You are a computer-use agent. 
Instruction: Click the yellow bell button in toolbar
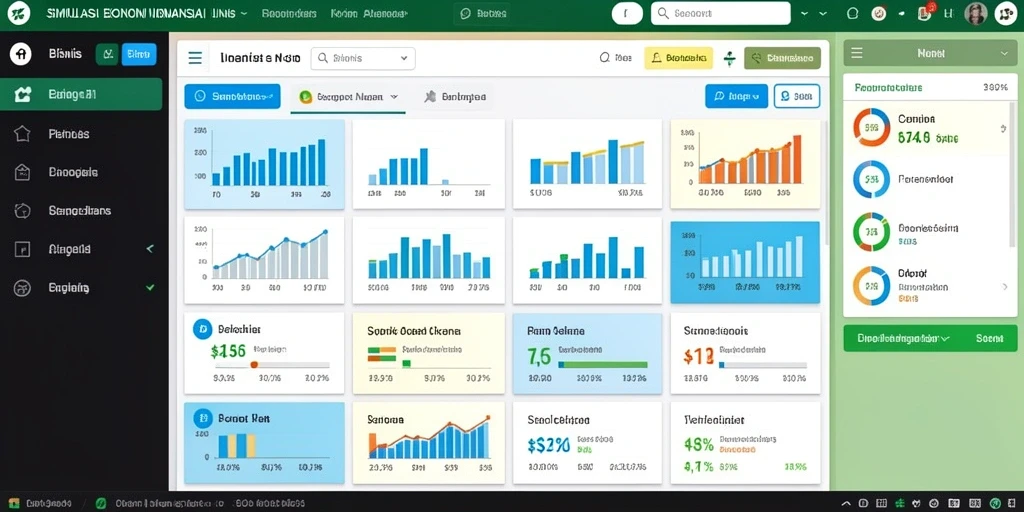[x=679, y=58]
